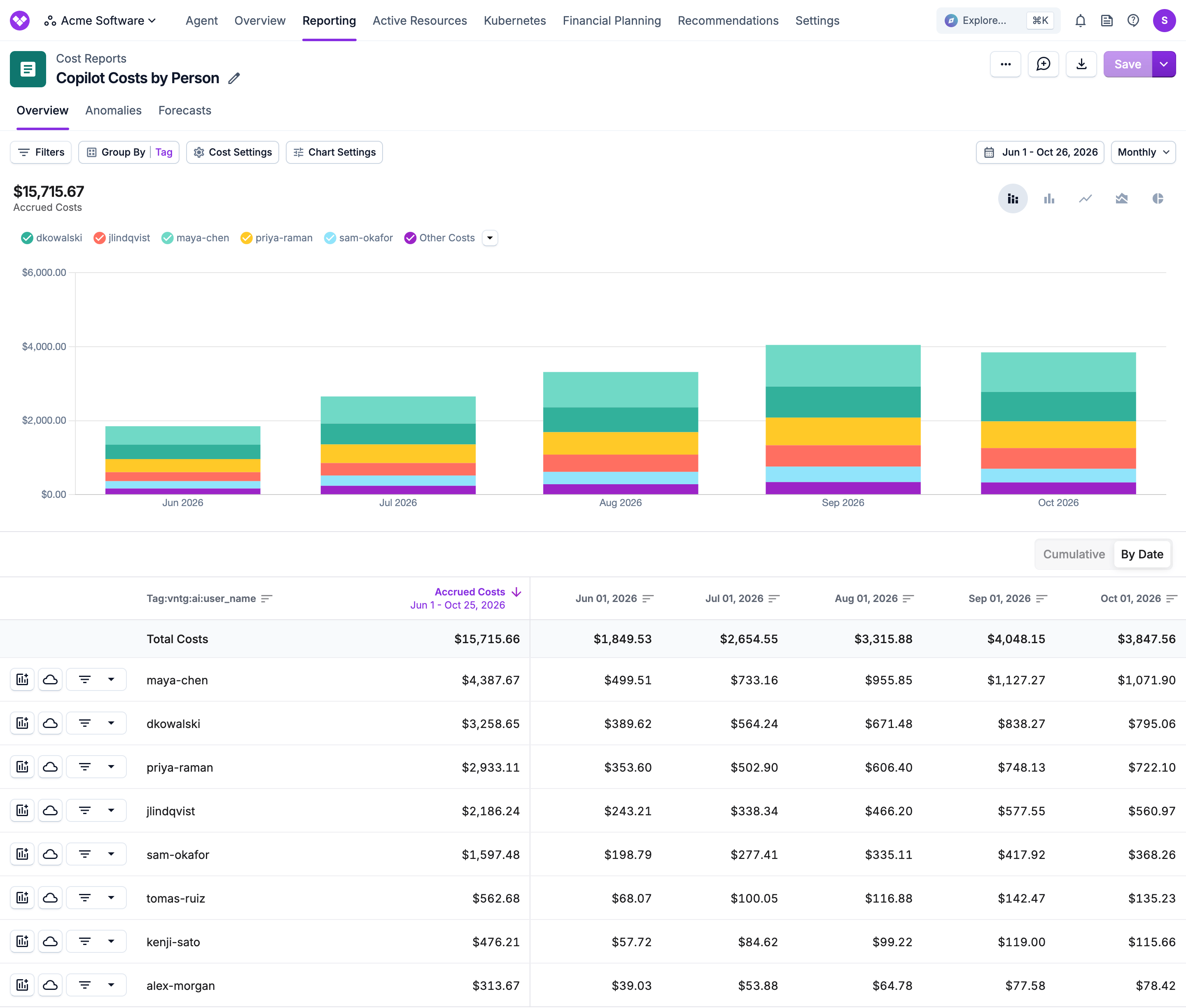Open the documentation page icon
The width and height of the screenshot is (1186, 1008).
pyautogui.click(x=1107, y=21)
